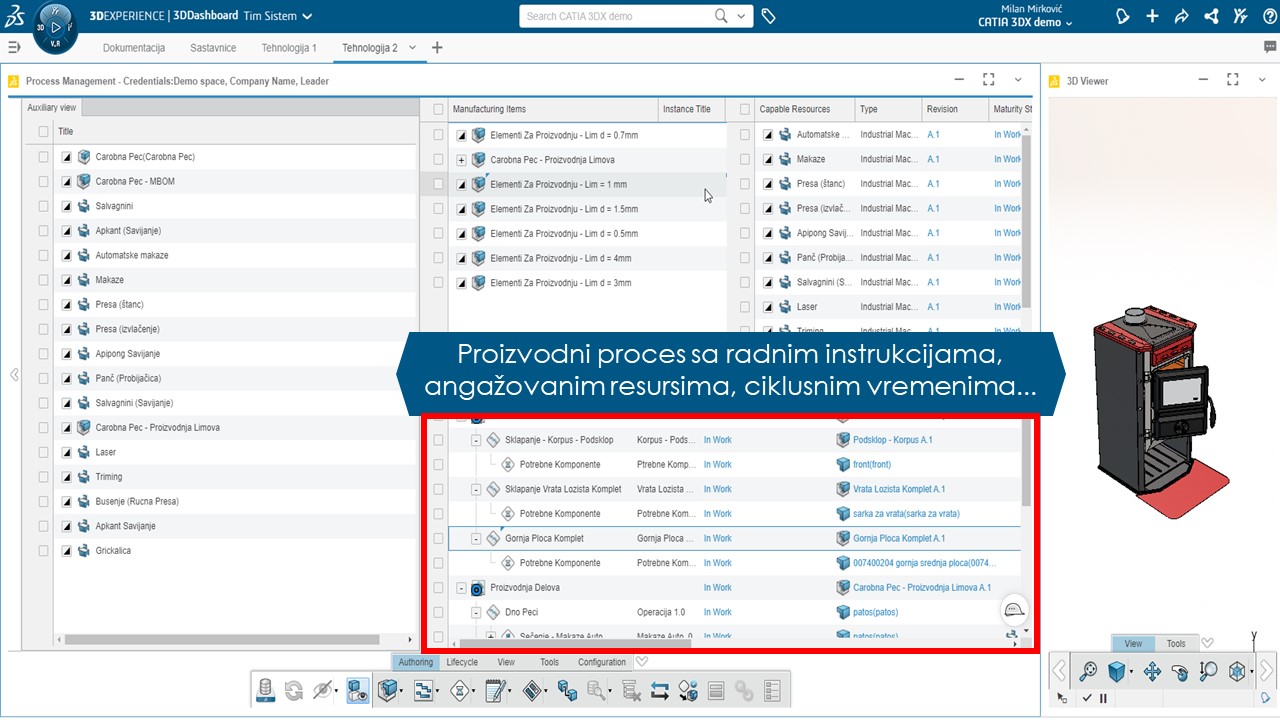The height and width of the screenshot is (720, 1280).
Task: Select the Gantt chart icon in the Authoring toolbar
Action: coord(423,690)
